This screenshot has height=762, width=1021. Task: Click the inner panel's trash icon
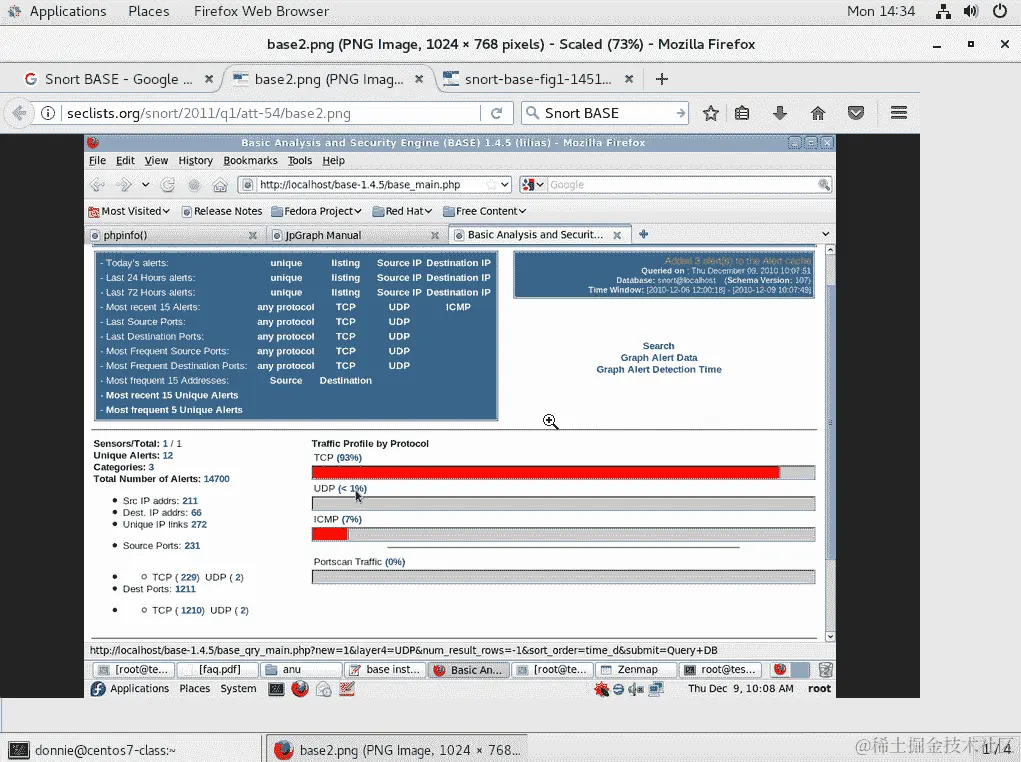click(825, 670)
